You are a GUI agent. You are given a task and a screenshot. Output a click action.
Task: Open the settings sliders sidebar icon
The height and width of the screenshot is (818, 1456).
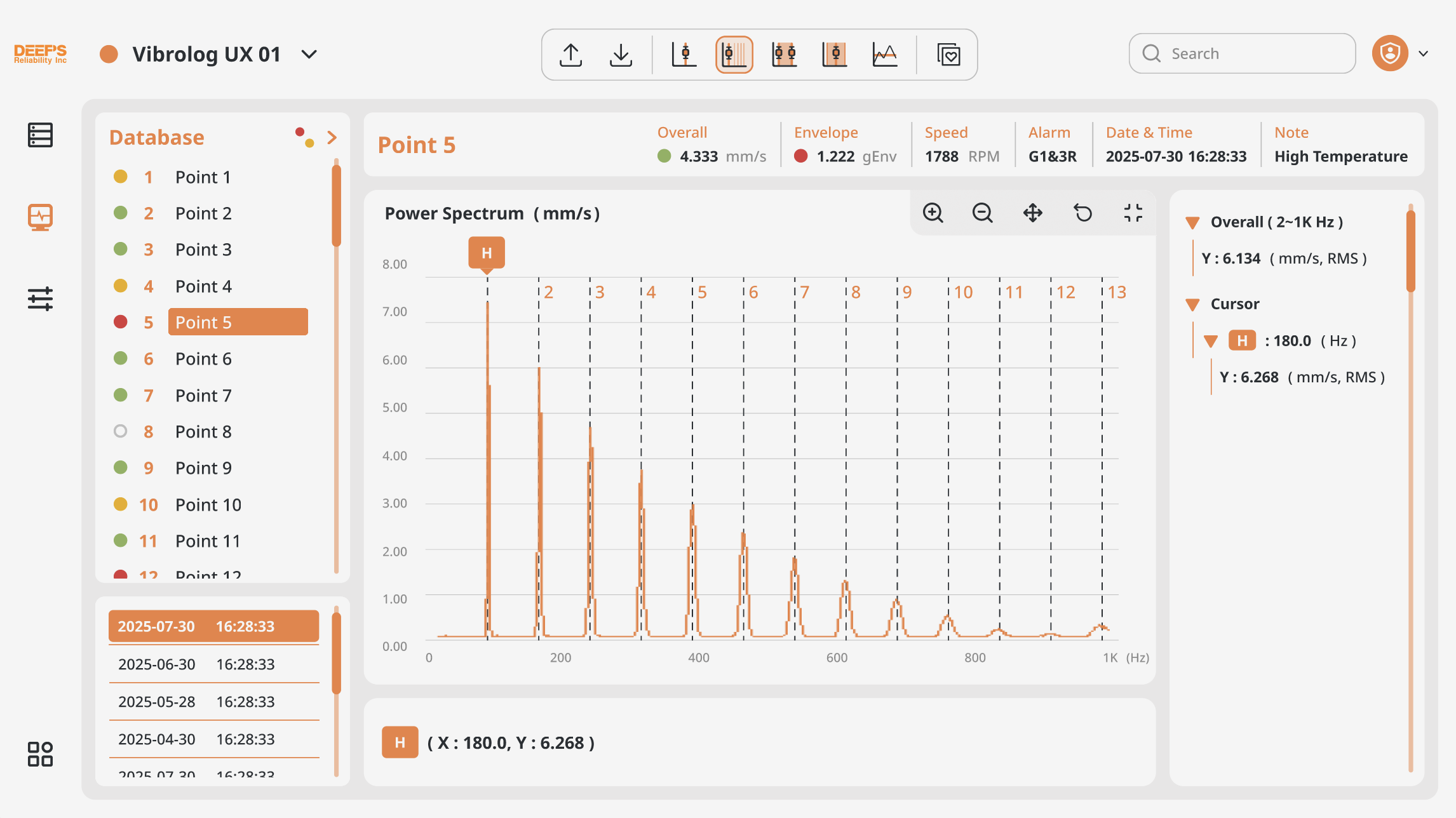point(40,298)
